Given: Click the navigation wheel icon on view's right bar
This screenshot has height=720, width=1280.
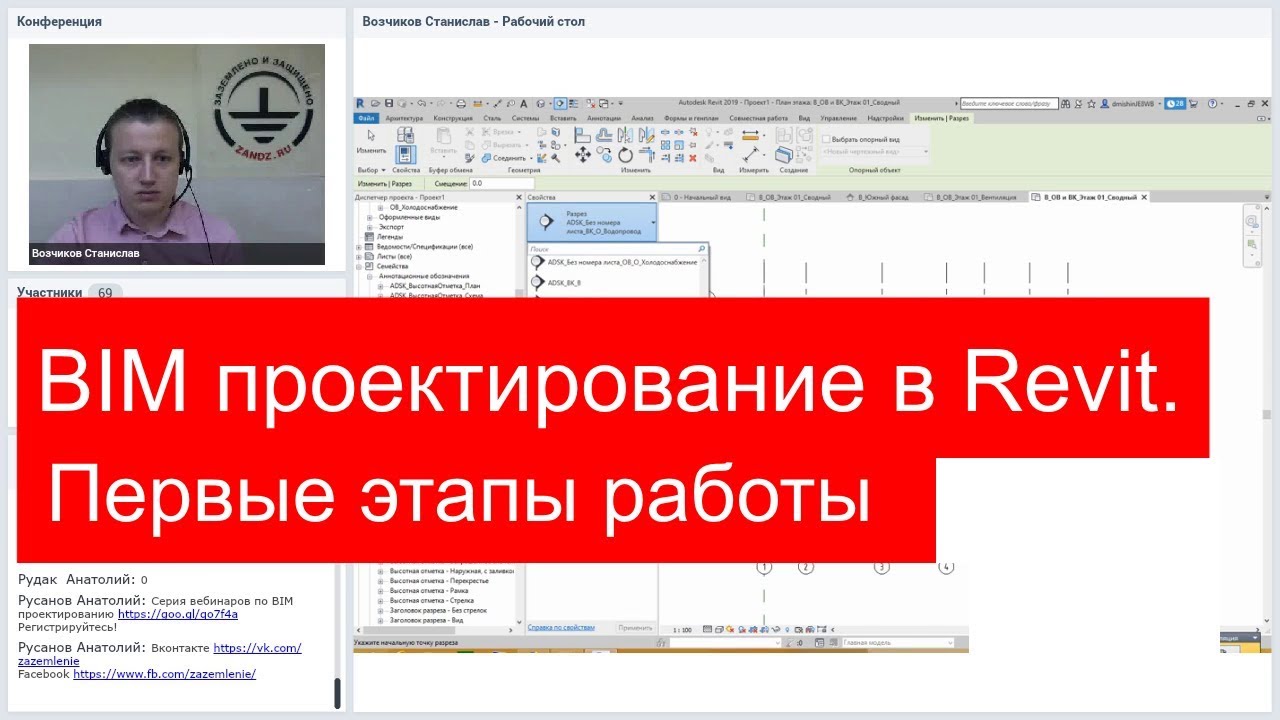Looking at the screenshot, I should click(1253, 221).
